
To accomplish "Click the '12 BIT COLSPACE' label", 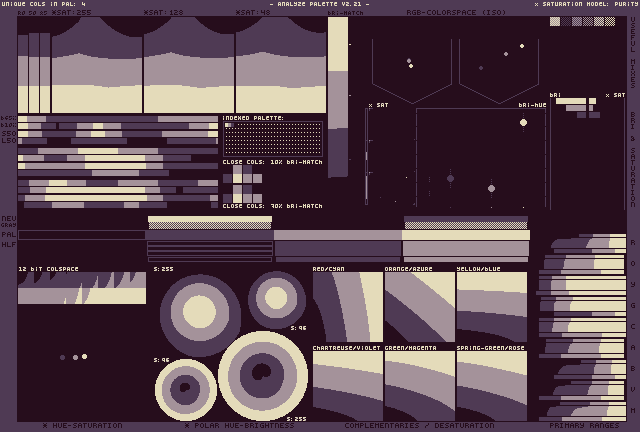I will (x=48, y=269).
